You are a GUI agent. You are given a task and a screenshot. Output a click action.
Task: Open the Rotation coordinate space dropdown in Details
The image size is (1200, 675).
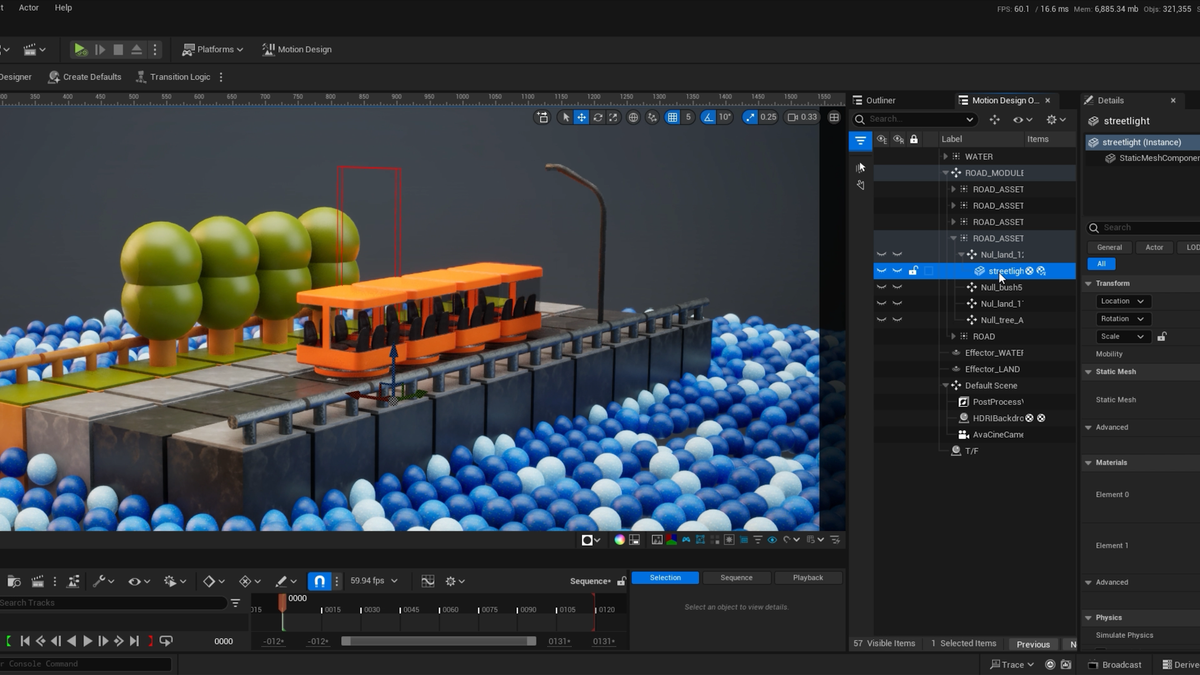point(1124,318)
